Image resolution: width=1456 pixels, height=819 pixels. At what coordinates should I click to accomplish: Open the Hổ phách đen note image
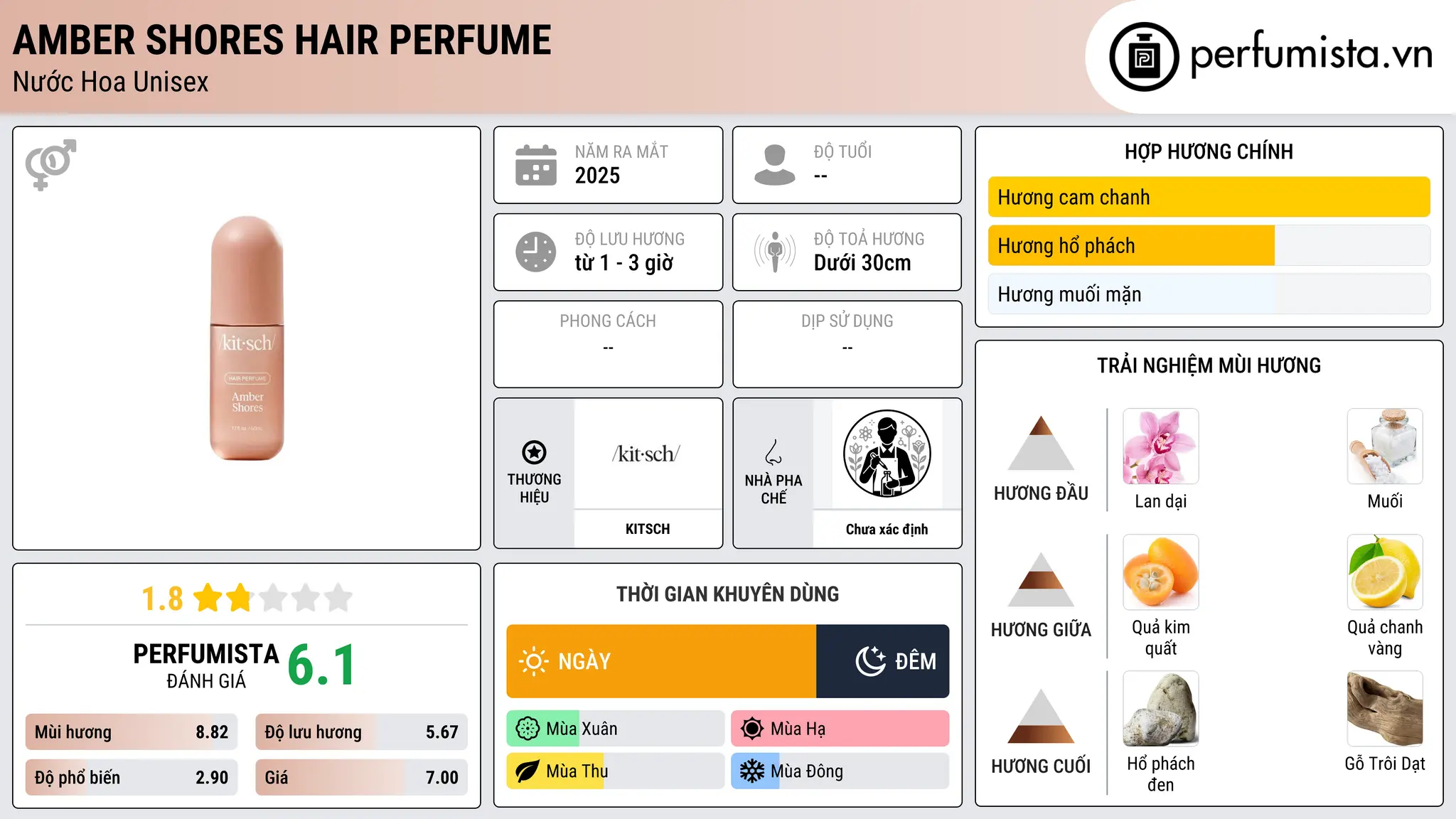point(1161,709)
